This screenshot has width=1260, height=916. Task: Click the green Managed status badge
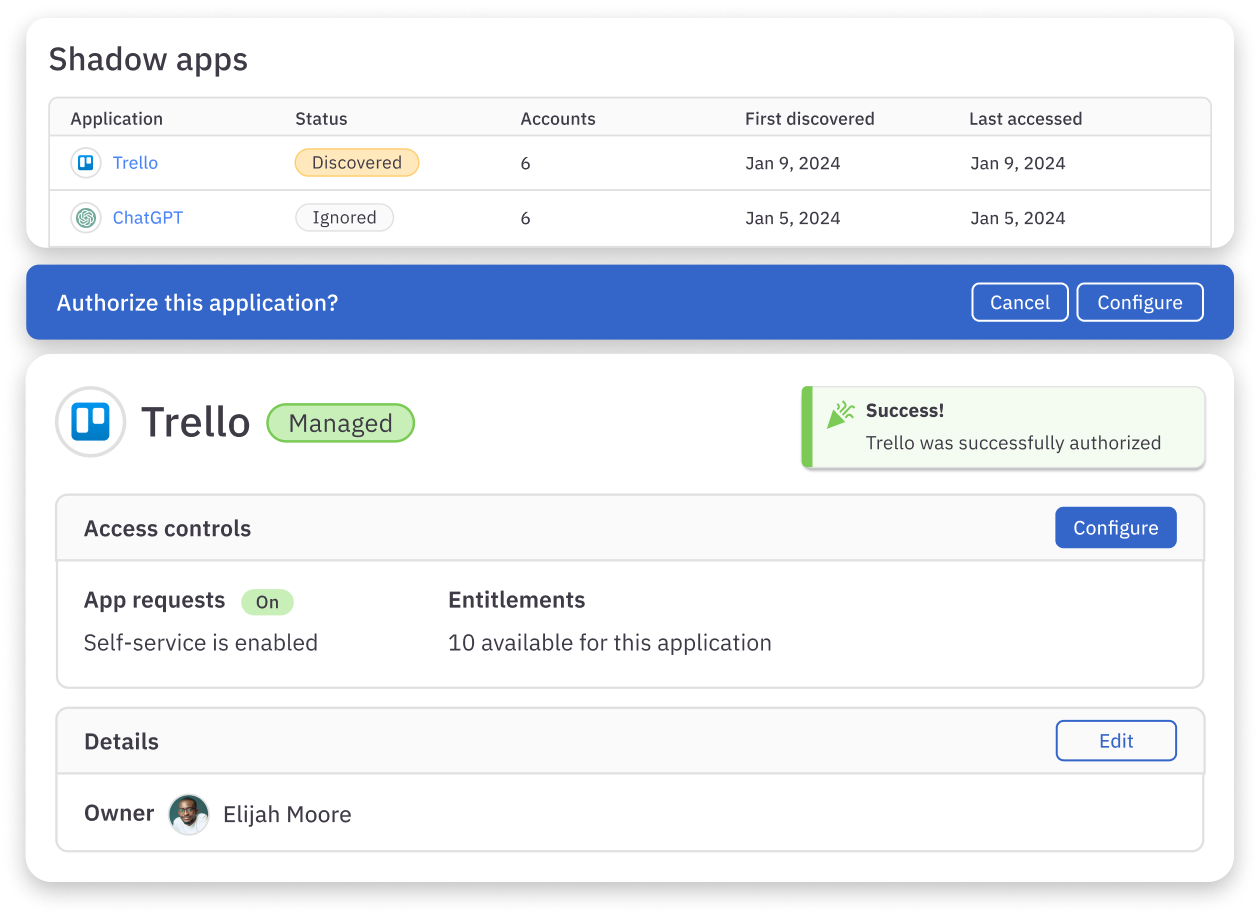click(x=340, y=423)
